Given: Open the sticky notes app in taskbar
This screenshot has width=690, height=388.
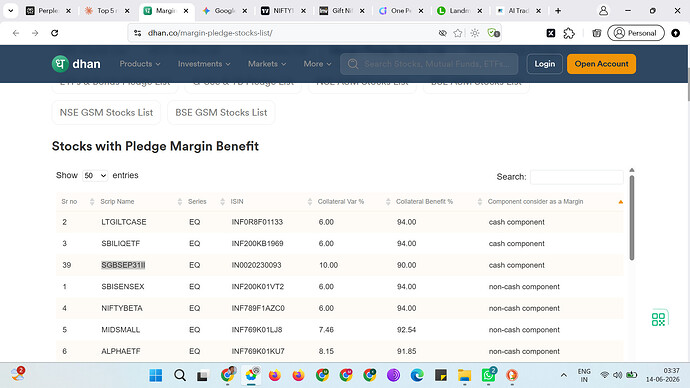Looking at the screenshot, I should pos(440,375).
